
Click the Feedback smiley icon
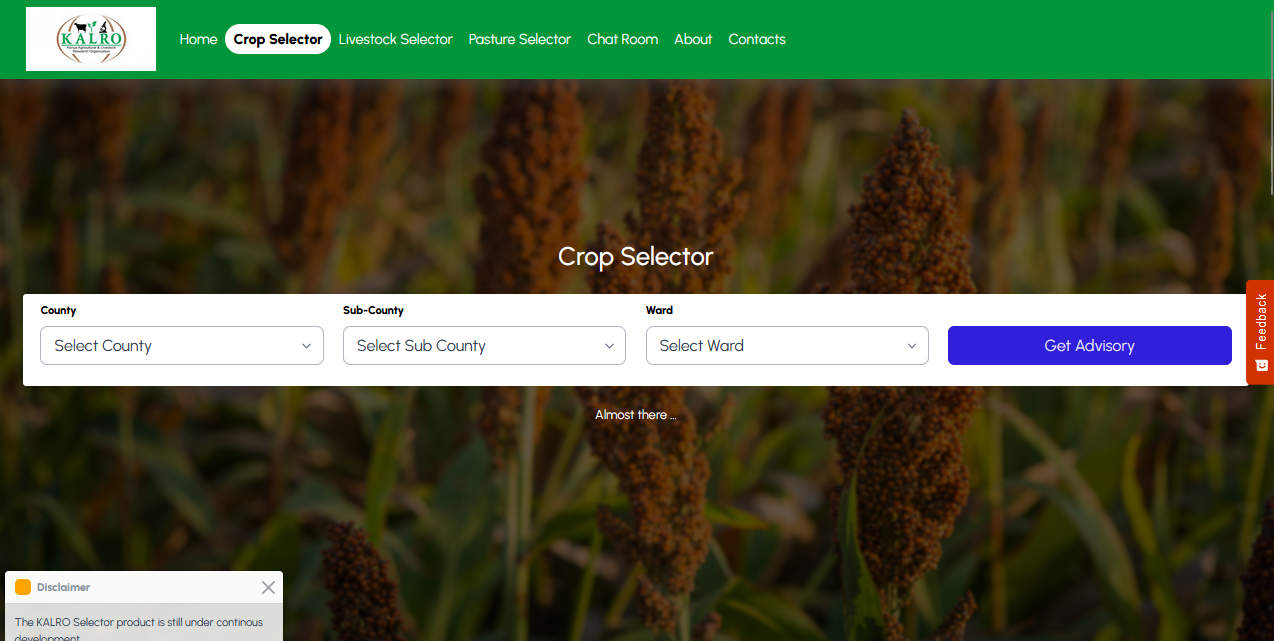1261,365
